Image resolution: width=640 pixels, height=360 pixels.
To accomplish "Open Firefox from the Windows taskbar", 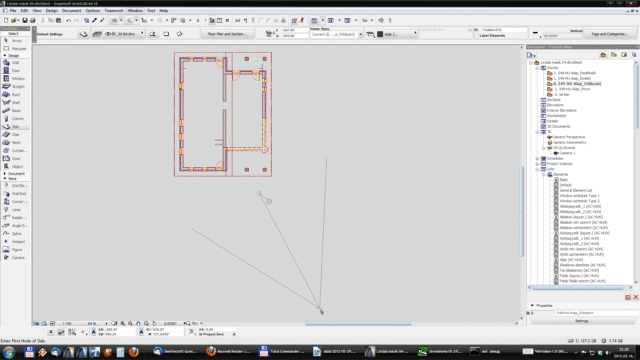I will 133,351.
